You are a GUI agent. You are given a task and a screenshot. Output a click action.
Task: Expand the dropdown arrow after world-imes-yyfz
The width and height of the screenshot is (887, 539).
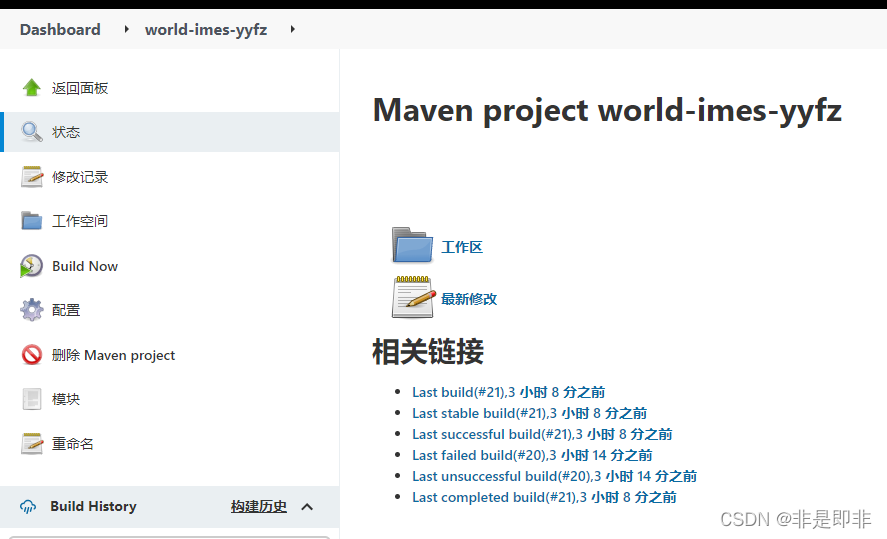[292, 29]
